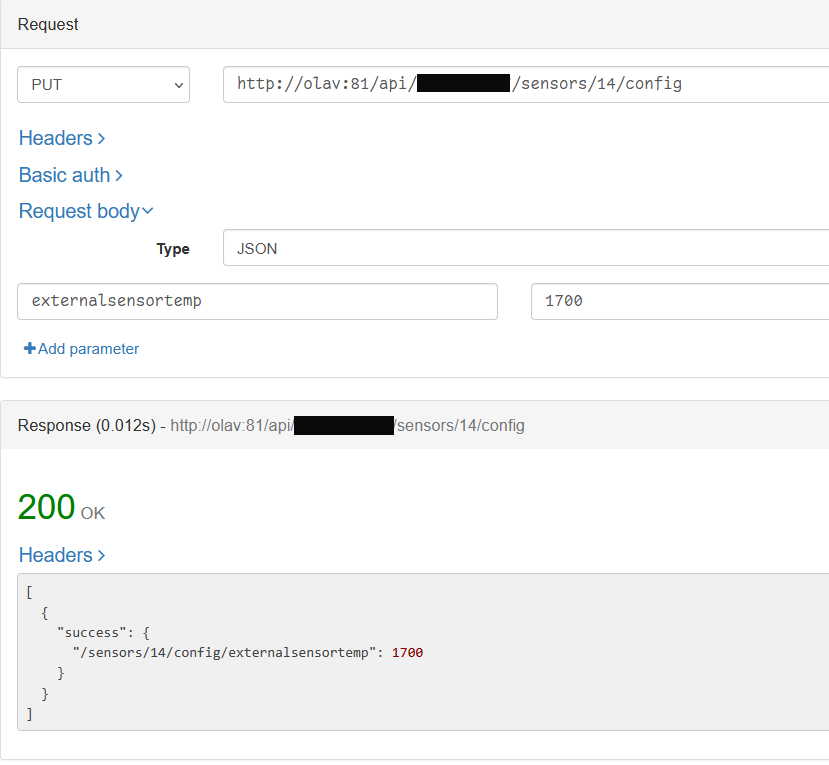
Task: Expand the response Headers section
Action: pyautogui.click(x=62, y=555)
